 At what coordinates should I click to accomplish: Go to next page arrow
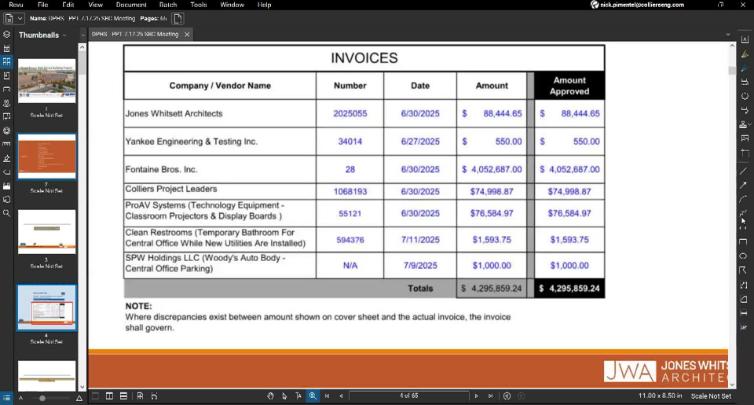pyautogui.click(x=476, y=396)
